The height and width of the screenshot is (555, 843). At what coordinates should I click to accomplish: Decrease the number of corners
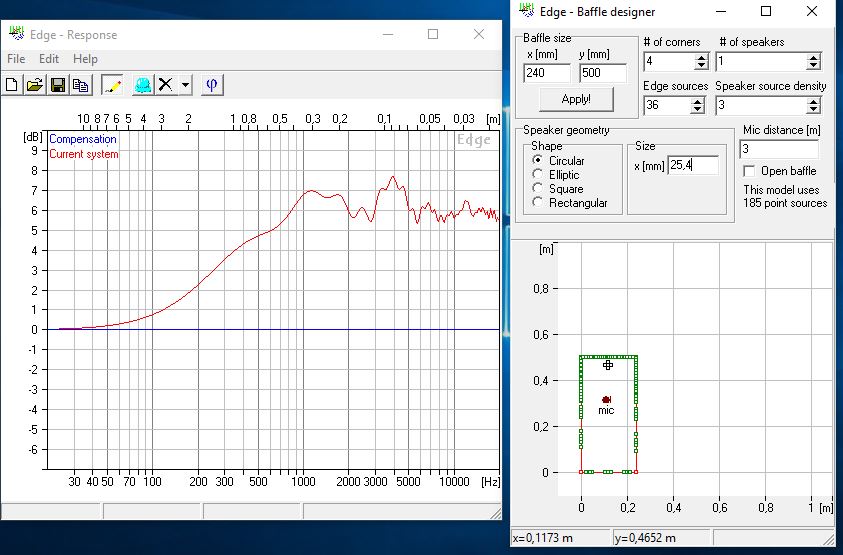(701, 66)
